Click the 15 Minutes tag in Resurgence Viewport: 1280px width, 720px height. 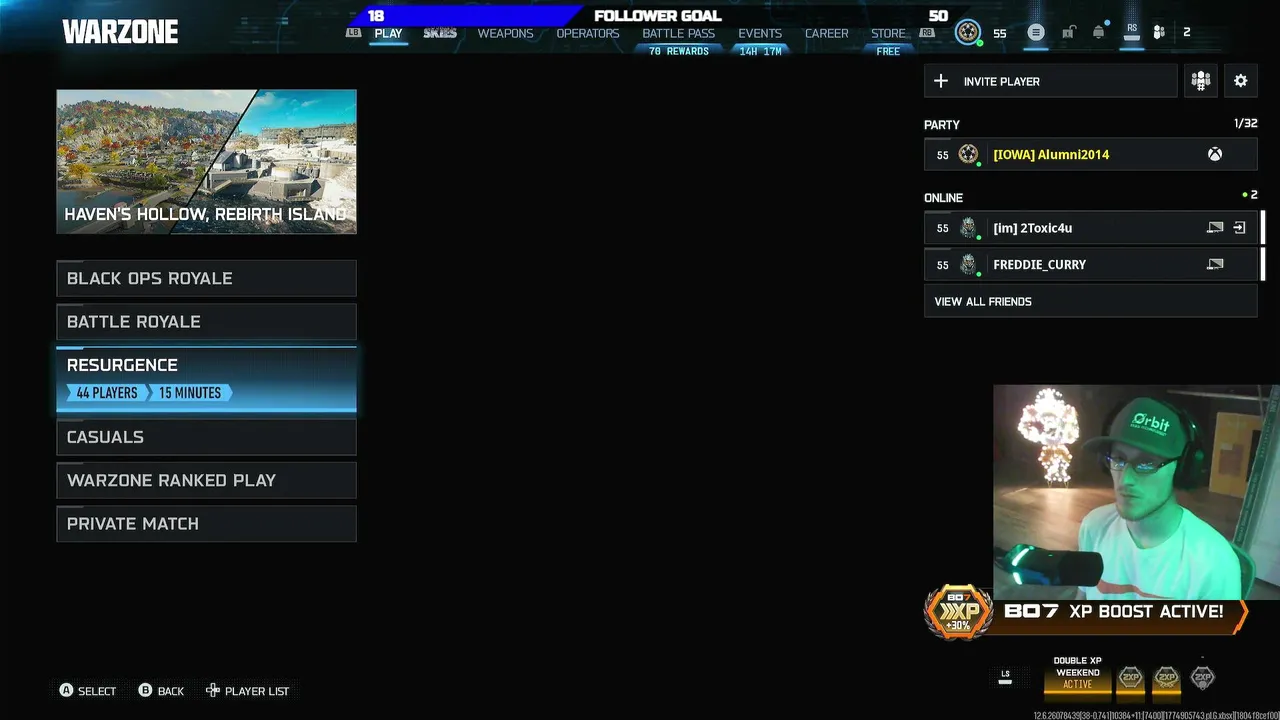pos(190,393)
